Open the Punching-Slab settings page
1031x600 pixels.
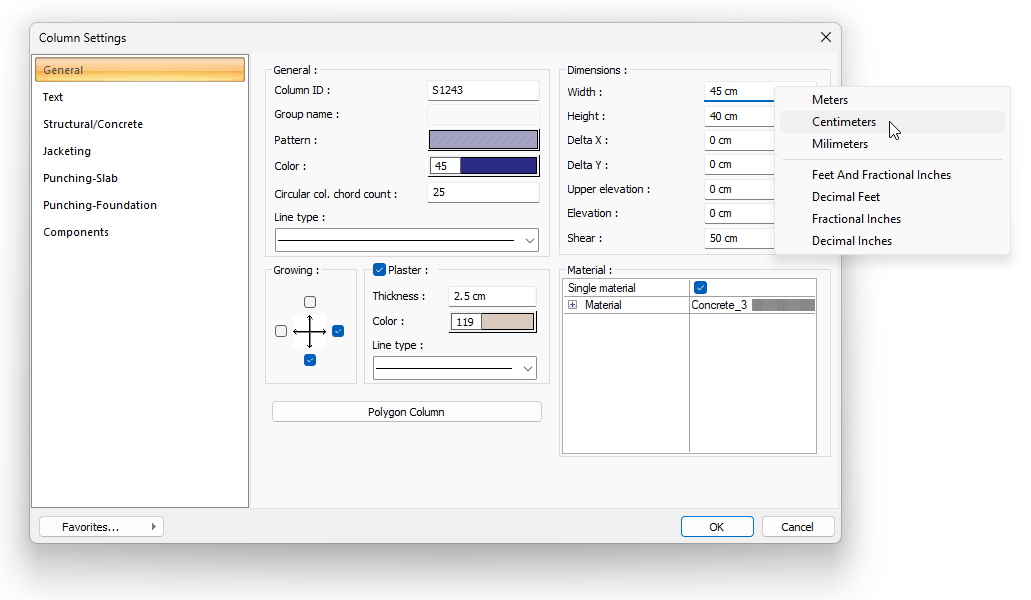point(80,178)
